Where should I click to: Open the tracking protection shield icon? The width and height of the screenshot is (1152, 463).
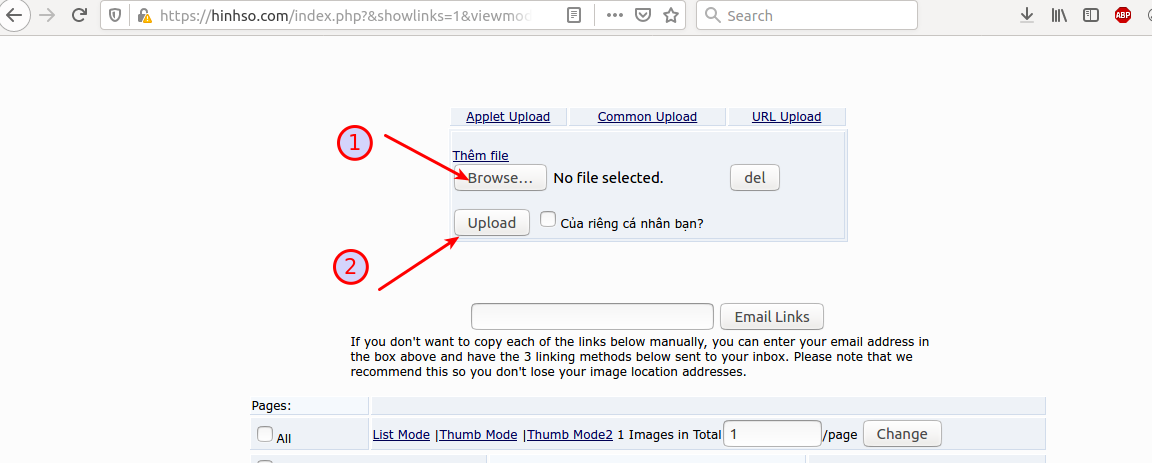[x=115, y=15]
